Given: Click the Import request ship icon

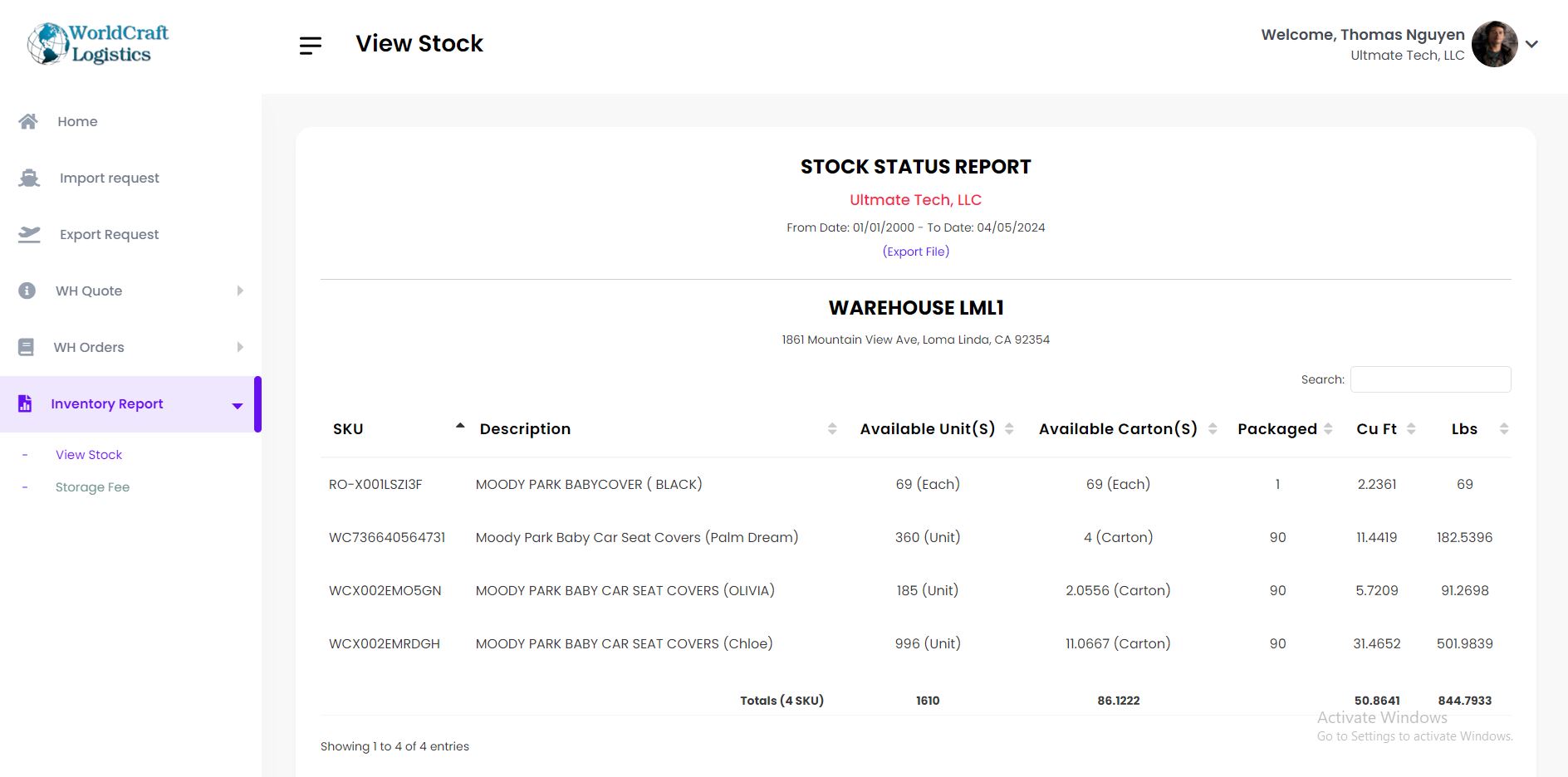Looking at the screenshot, I should coord(29,178).
